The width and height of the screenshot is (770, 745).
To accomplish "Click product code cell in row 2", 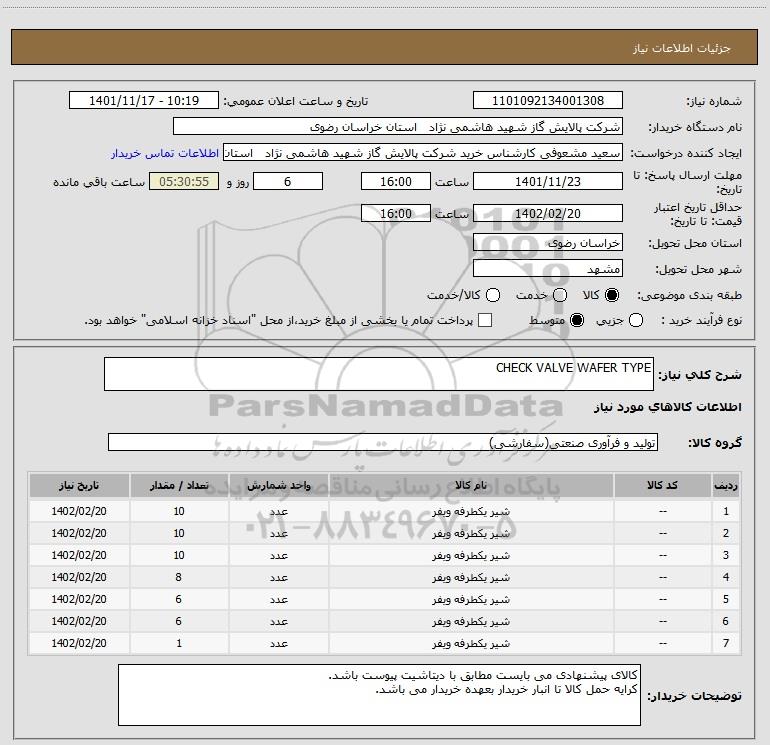I will (662, 533).
